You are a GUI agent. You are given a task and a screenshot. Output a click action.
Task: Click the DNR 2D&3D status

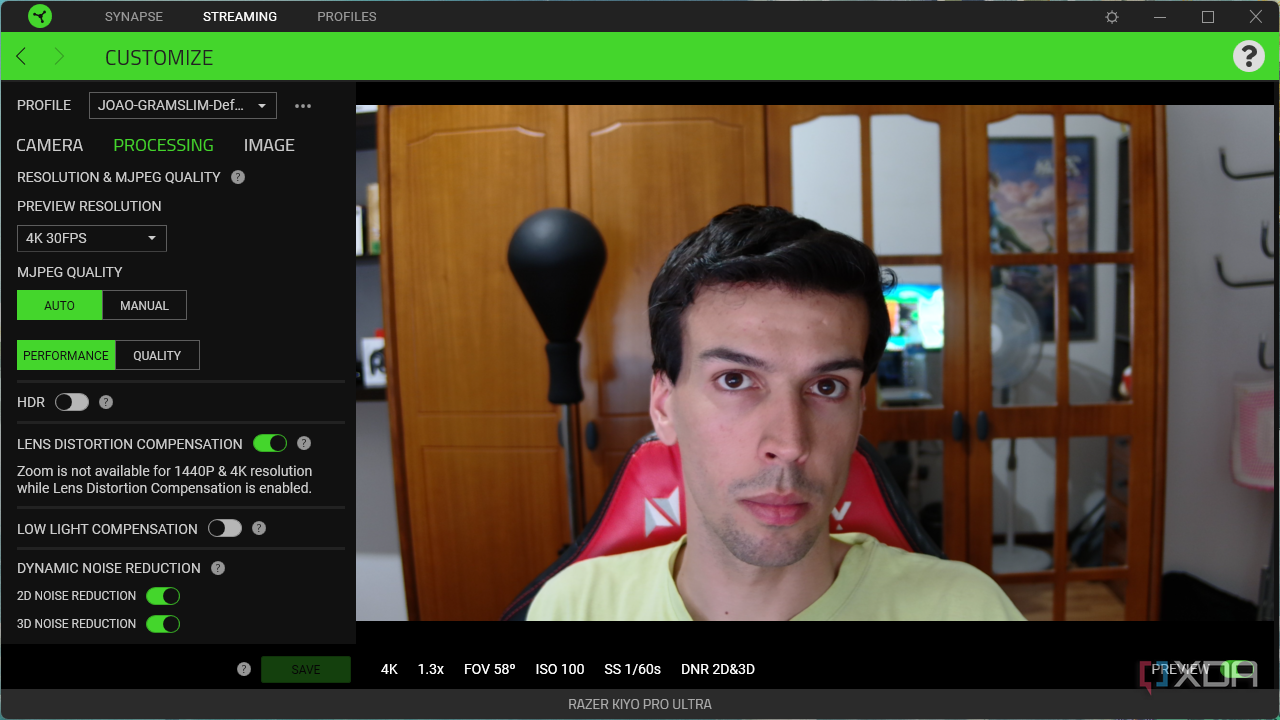tap(718, 669)
